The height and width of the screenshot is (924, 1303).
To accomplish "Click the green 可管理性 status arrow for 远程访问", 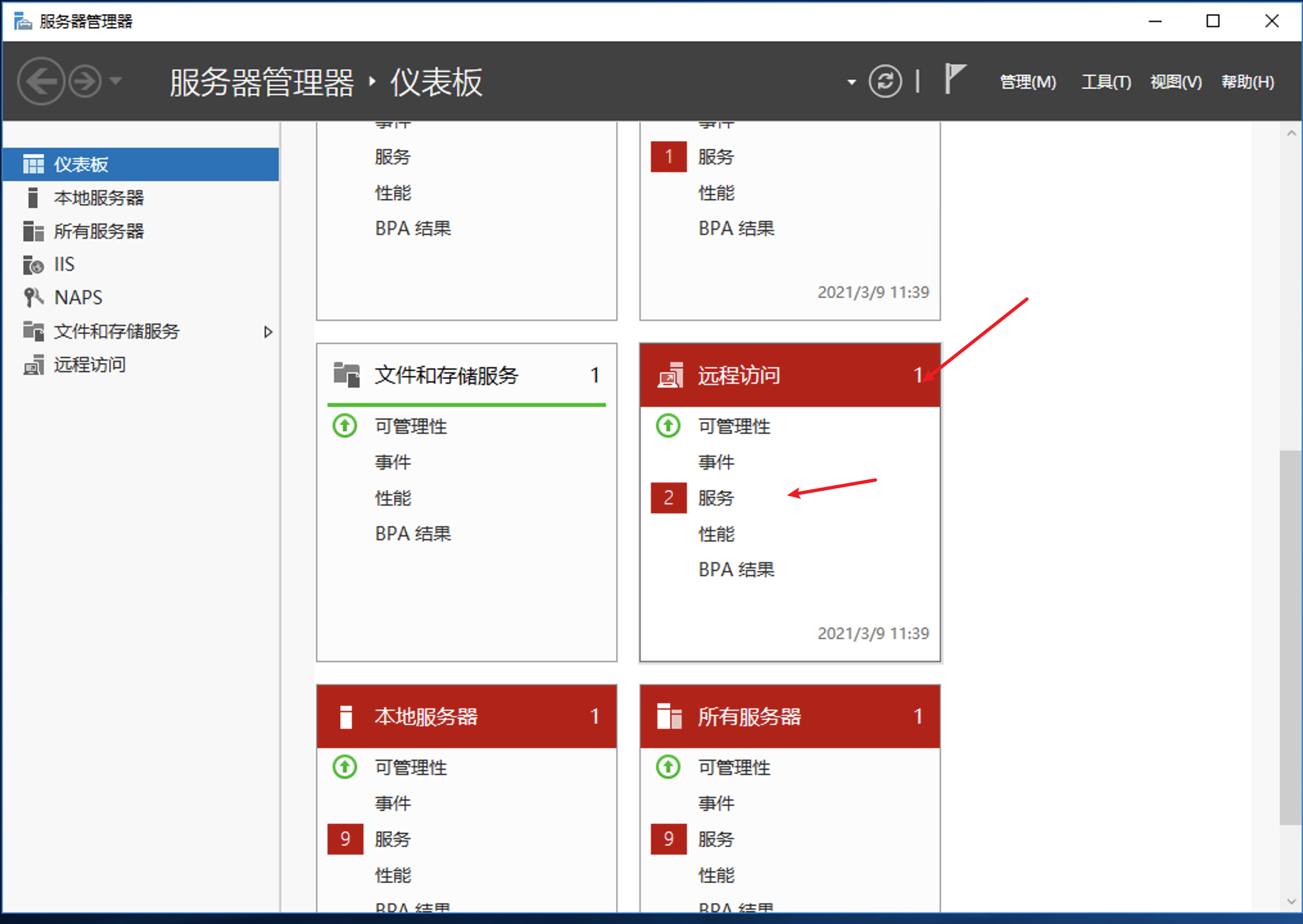I will pos(668,425).
